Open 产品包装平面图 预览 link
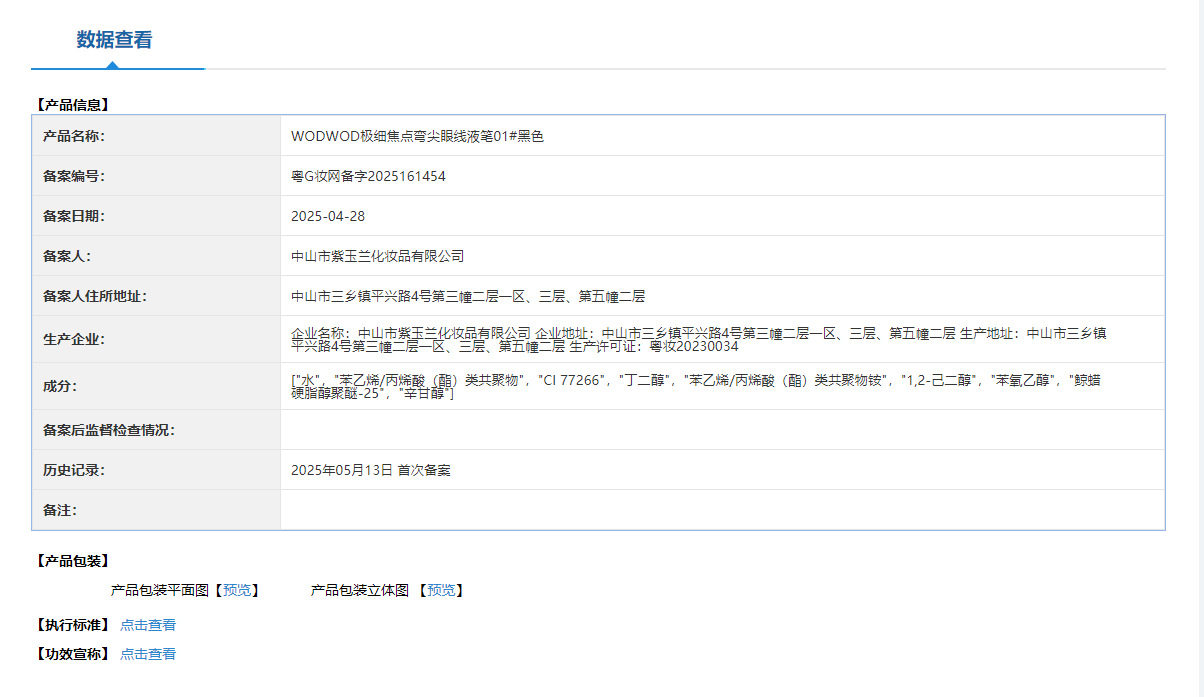1204x697 pixels. (237, 590)
